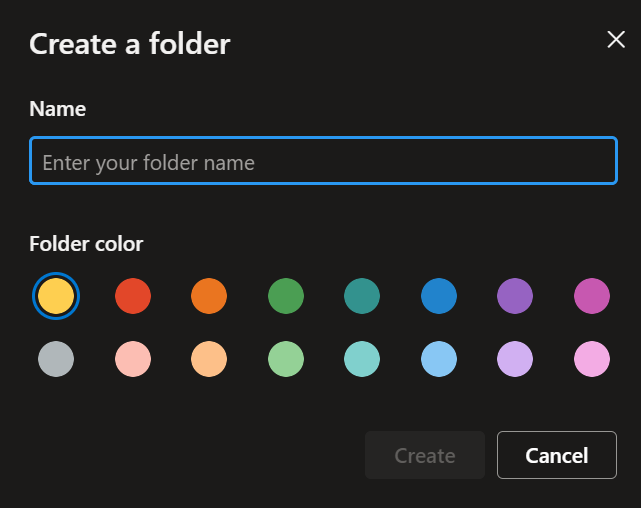
Task: Select the light teal folder color
Action: [x=362, y=358]
